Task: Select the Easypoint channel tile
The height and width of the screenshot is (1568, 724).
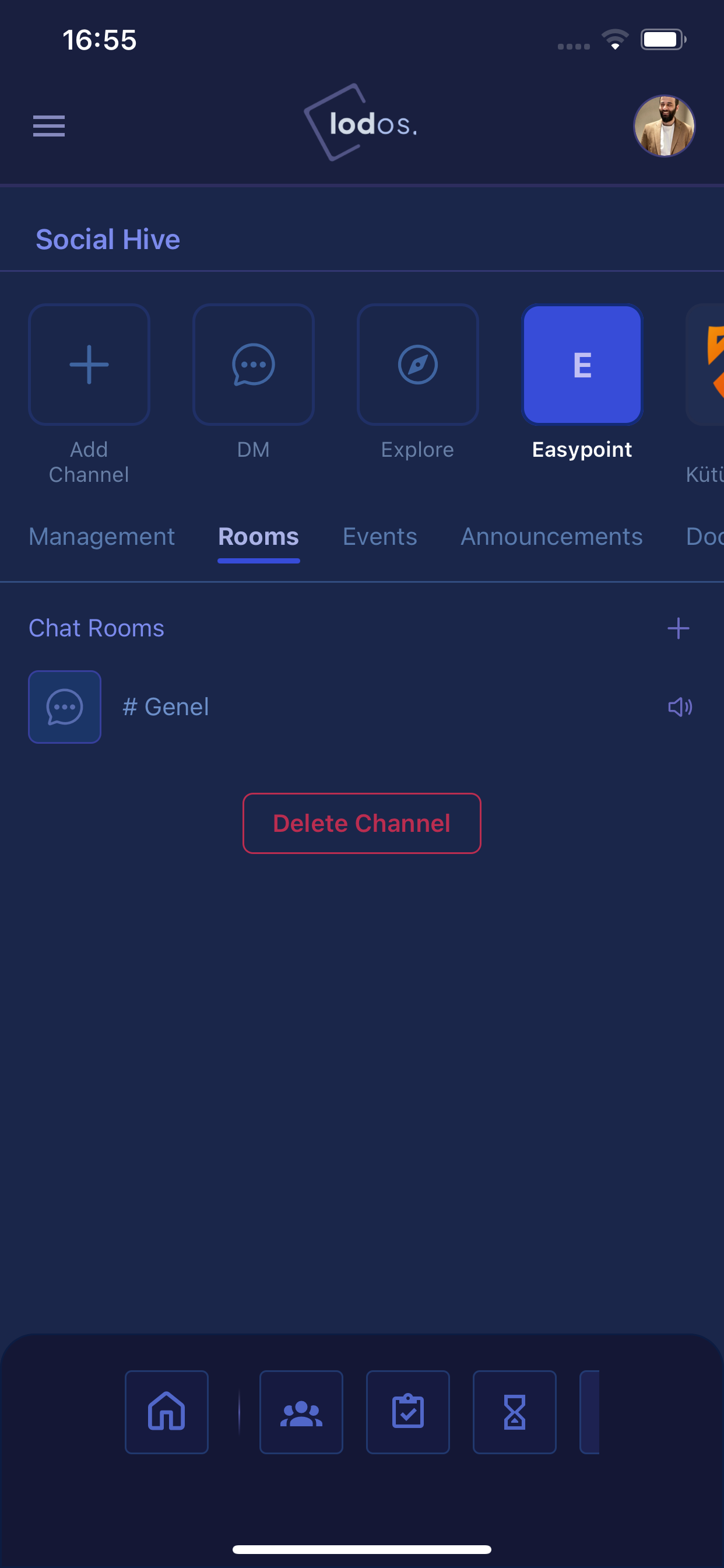Action: [582, 365]
